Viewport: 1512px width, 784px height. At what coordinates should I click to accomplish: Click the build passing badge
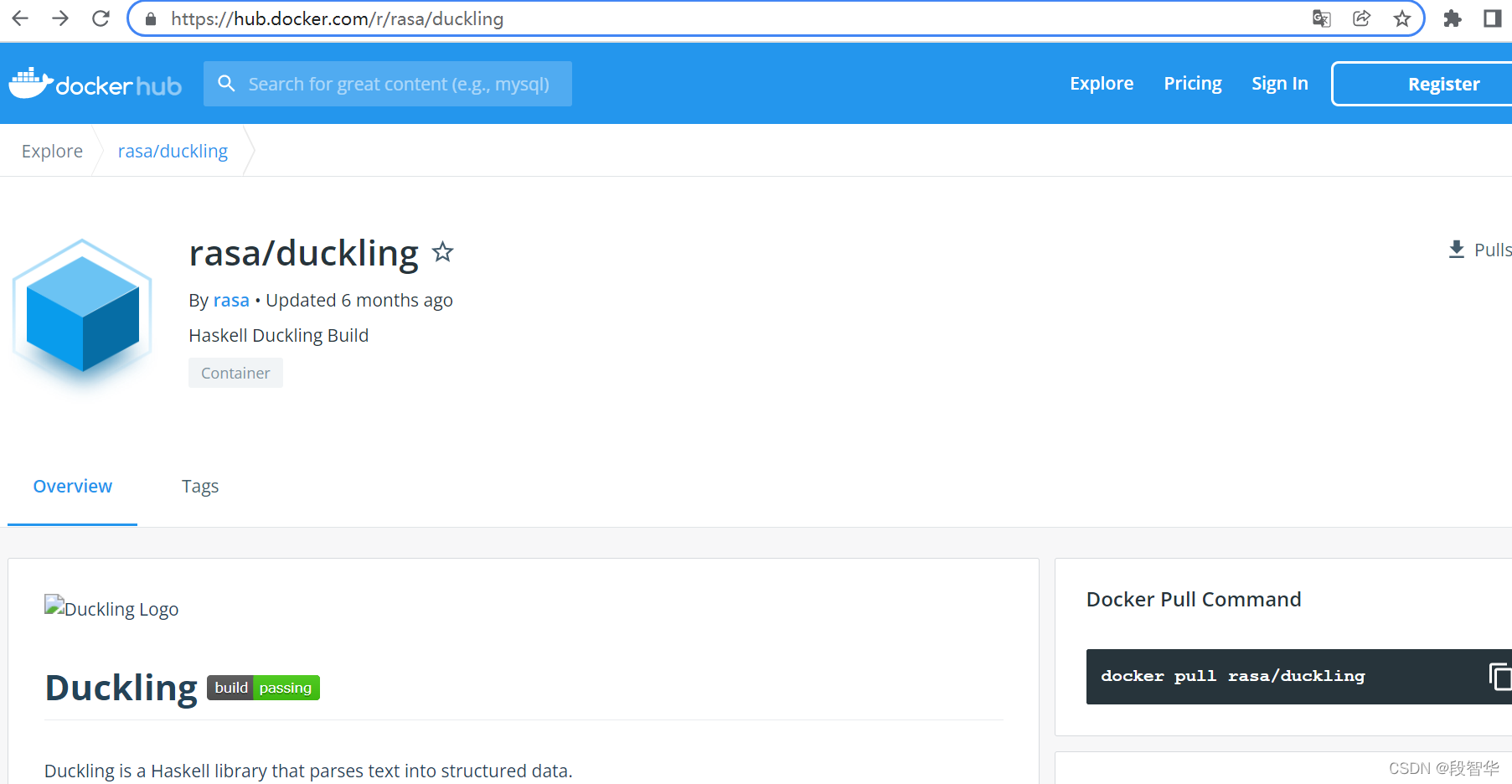(263, 688)
